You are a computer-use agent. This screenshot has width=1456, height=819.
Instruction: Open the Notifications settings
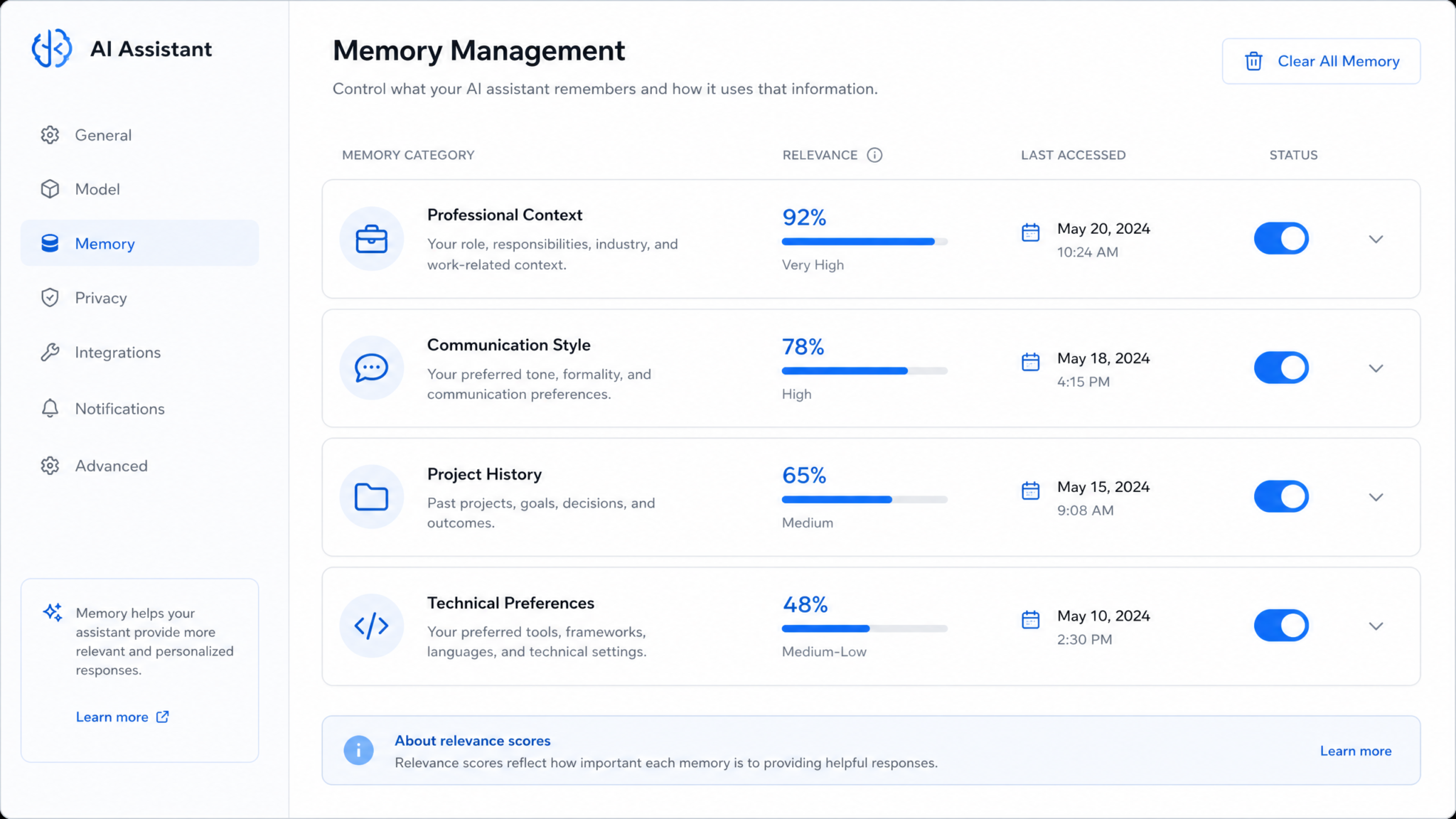tap(139, 408)
